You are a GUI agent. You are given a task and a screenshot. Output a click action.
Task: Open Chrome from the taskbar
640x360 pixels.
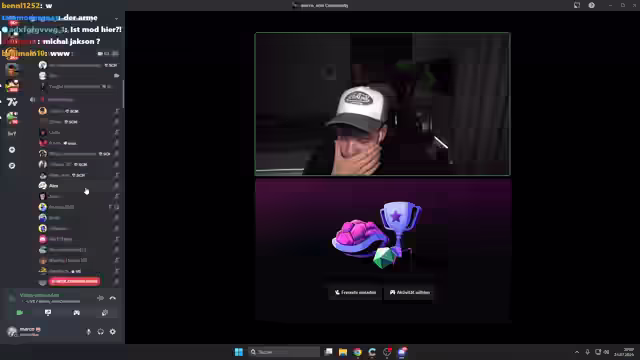pos(358,352)
